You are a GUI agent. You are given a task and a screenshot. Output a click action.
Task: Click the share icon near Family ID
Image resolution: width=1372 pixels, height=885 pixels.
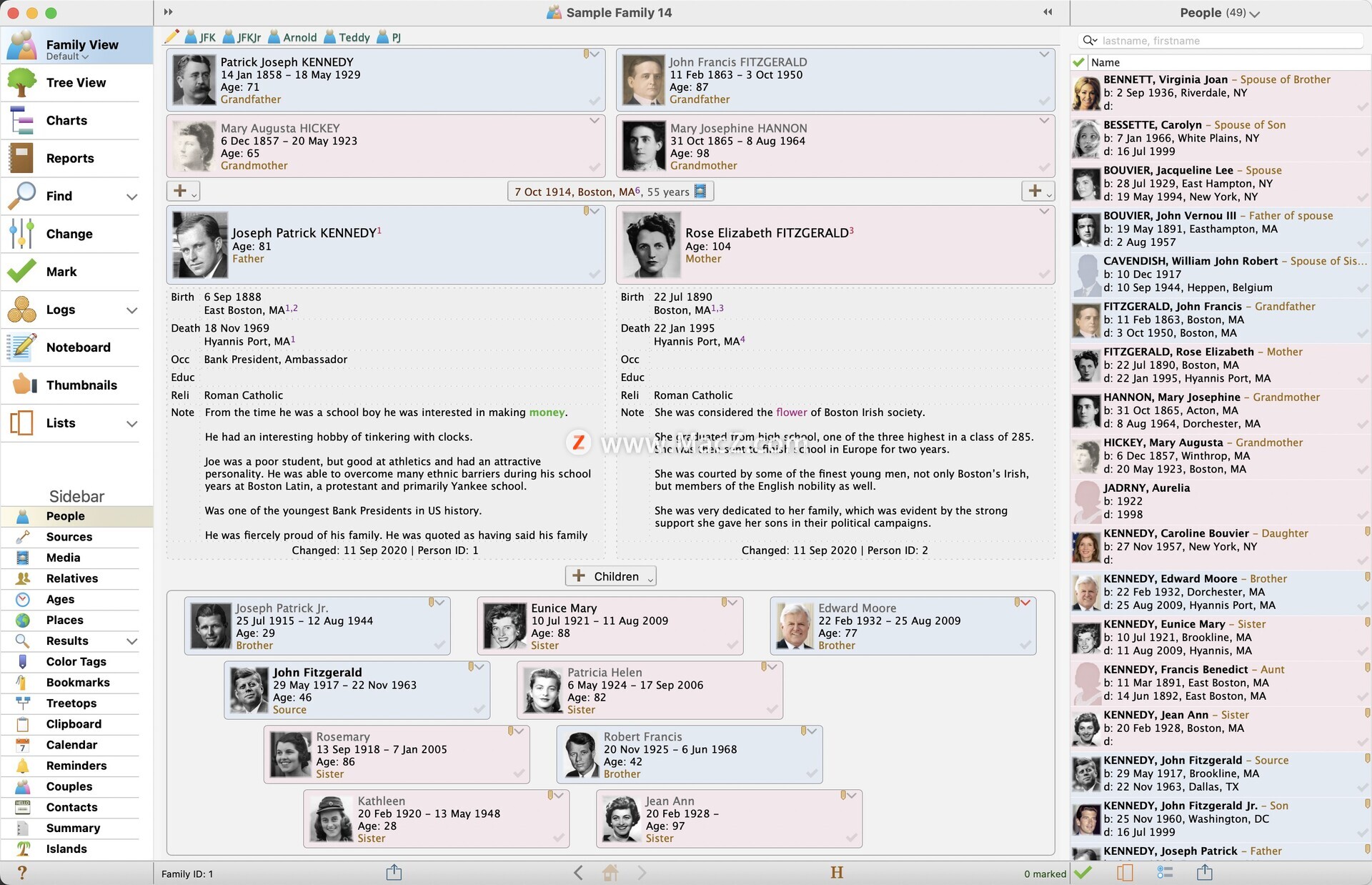click(394, 872)
